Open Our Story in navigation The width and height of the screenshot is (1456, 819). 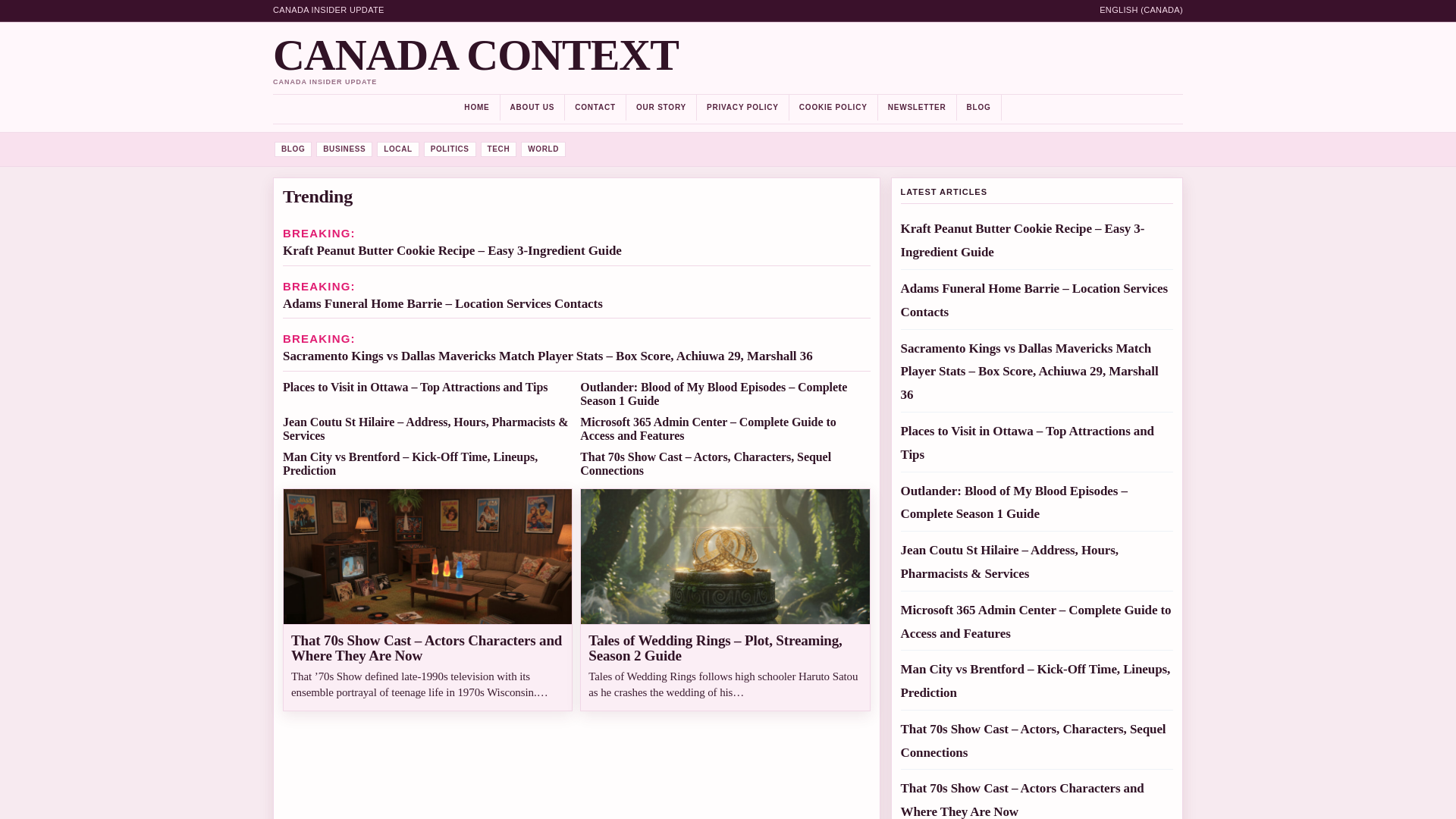click(x=661, y=108)
